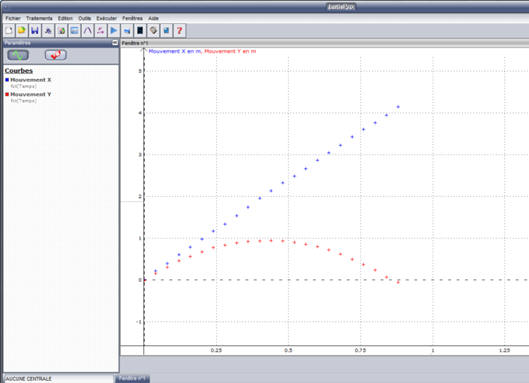The height and width of the screenshot is (383, 529).
Task: Open the Fichier menu
Action: pyautogui.click(x=13, y=18)
